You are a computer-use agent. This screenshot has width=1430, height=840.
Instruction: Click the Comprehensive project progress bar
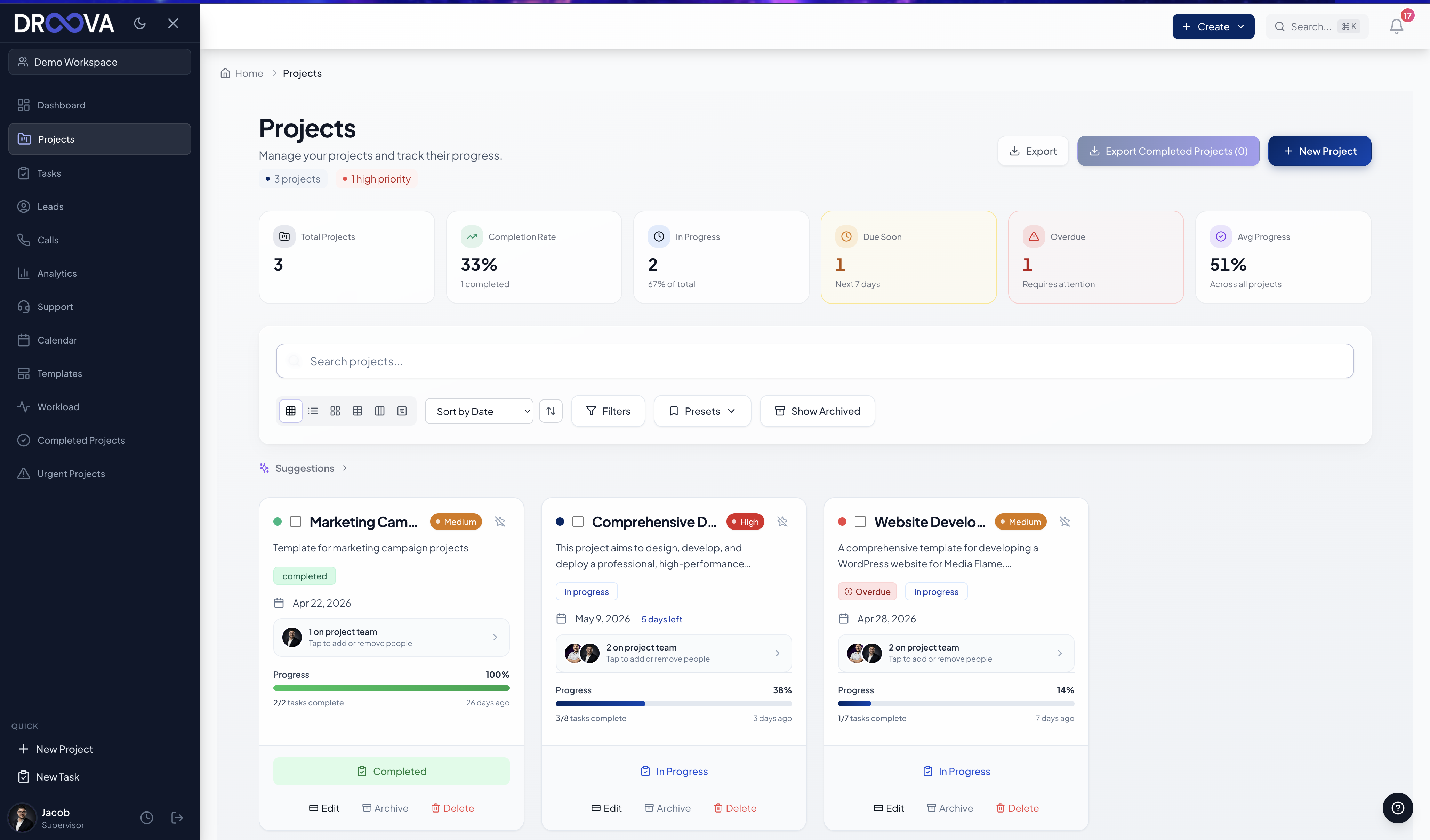674,703
